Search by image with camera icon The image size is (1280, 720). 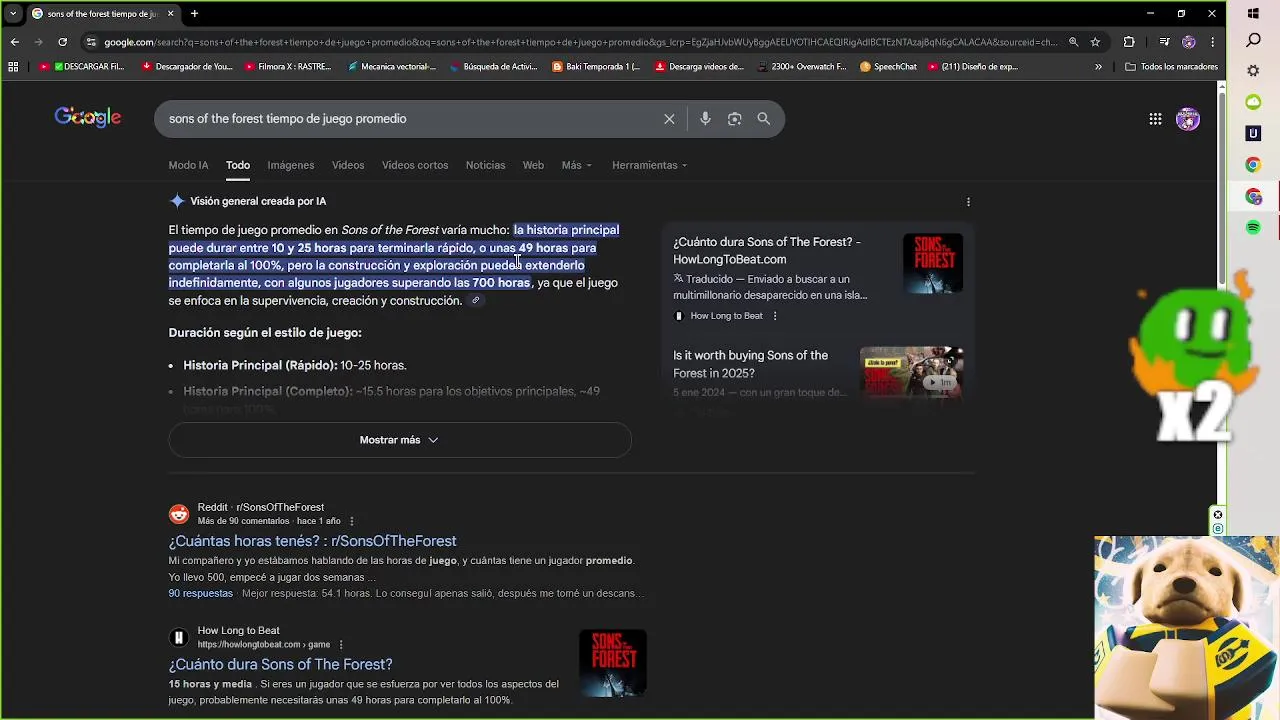[x=735, y=119]
